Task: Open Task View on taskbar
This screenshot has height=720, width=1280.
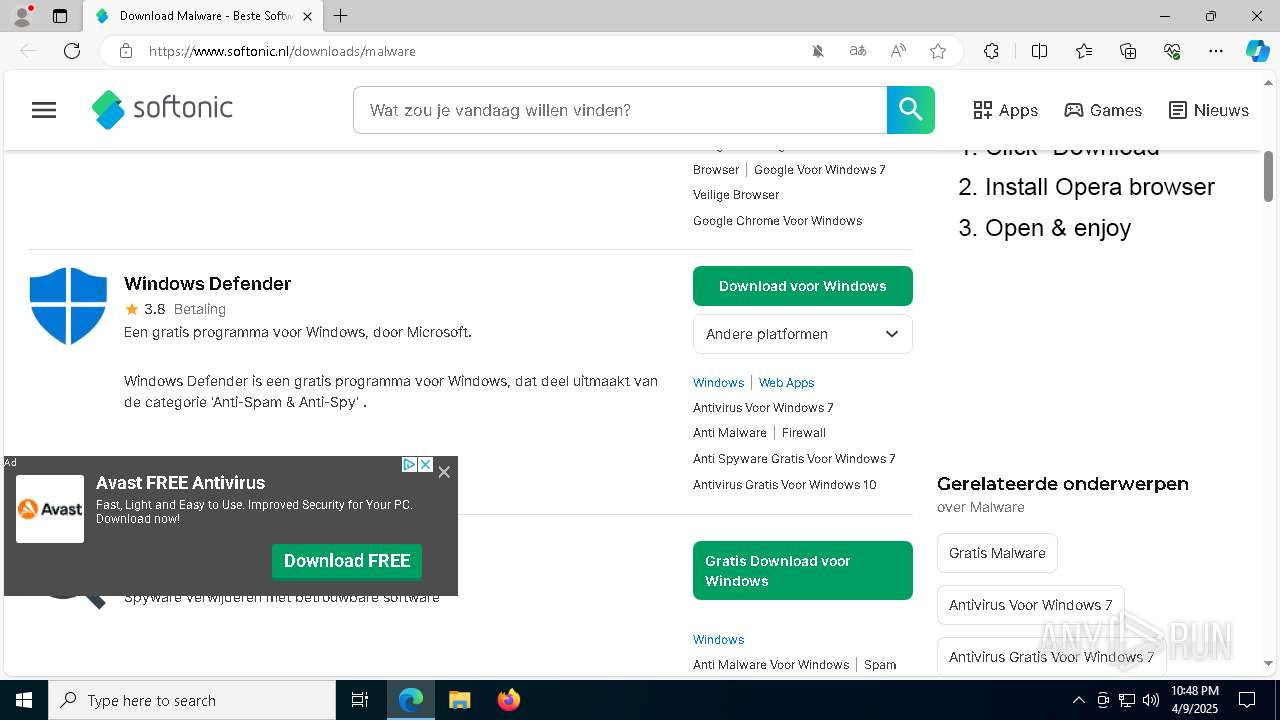Action: point(360,700)
